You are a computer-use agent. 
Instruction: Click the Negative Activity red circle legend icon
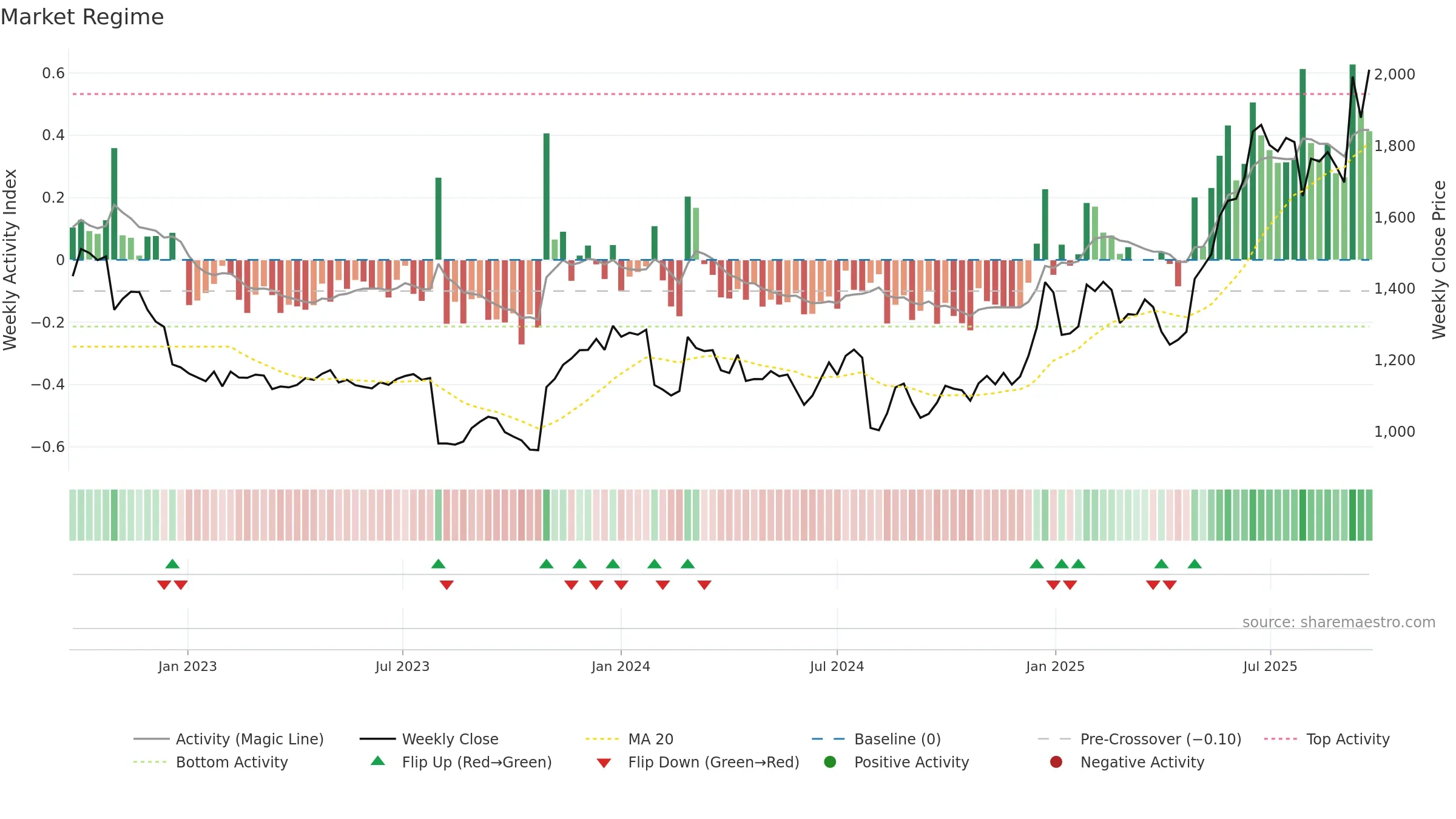pyautogui.click(x=1056, y=762)
